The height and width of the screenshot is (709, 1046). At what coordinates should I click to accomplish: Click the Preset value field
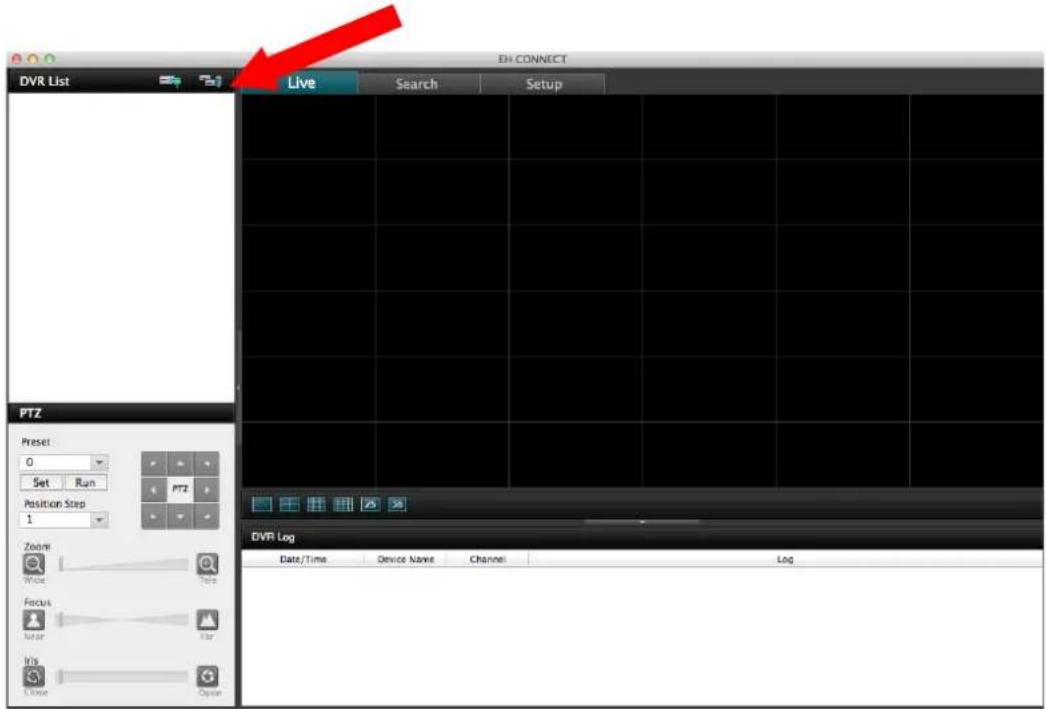(x=56, y=462)
